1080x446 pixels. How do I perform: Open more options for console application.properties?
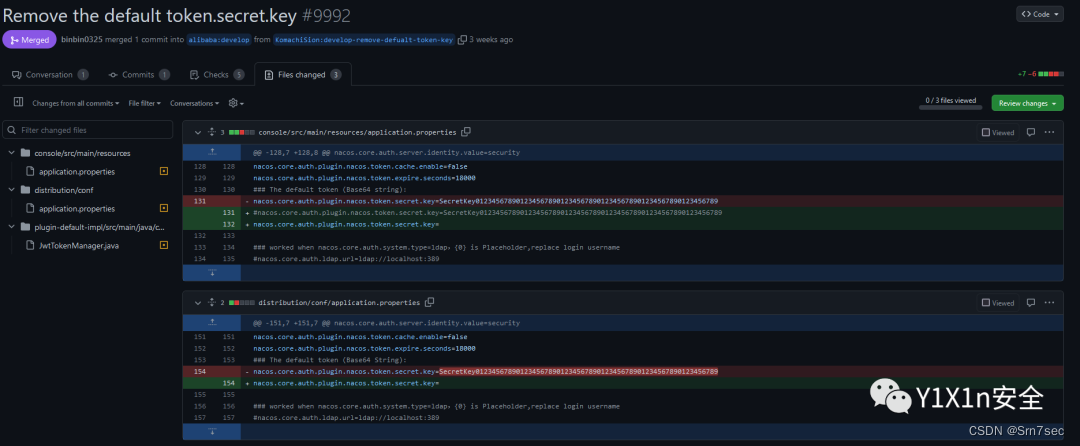[1049, 132]
